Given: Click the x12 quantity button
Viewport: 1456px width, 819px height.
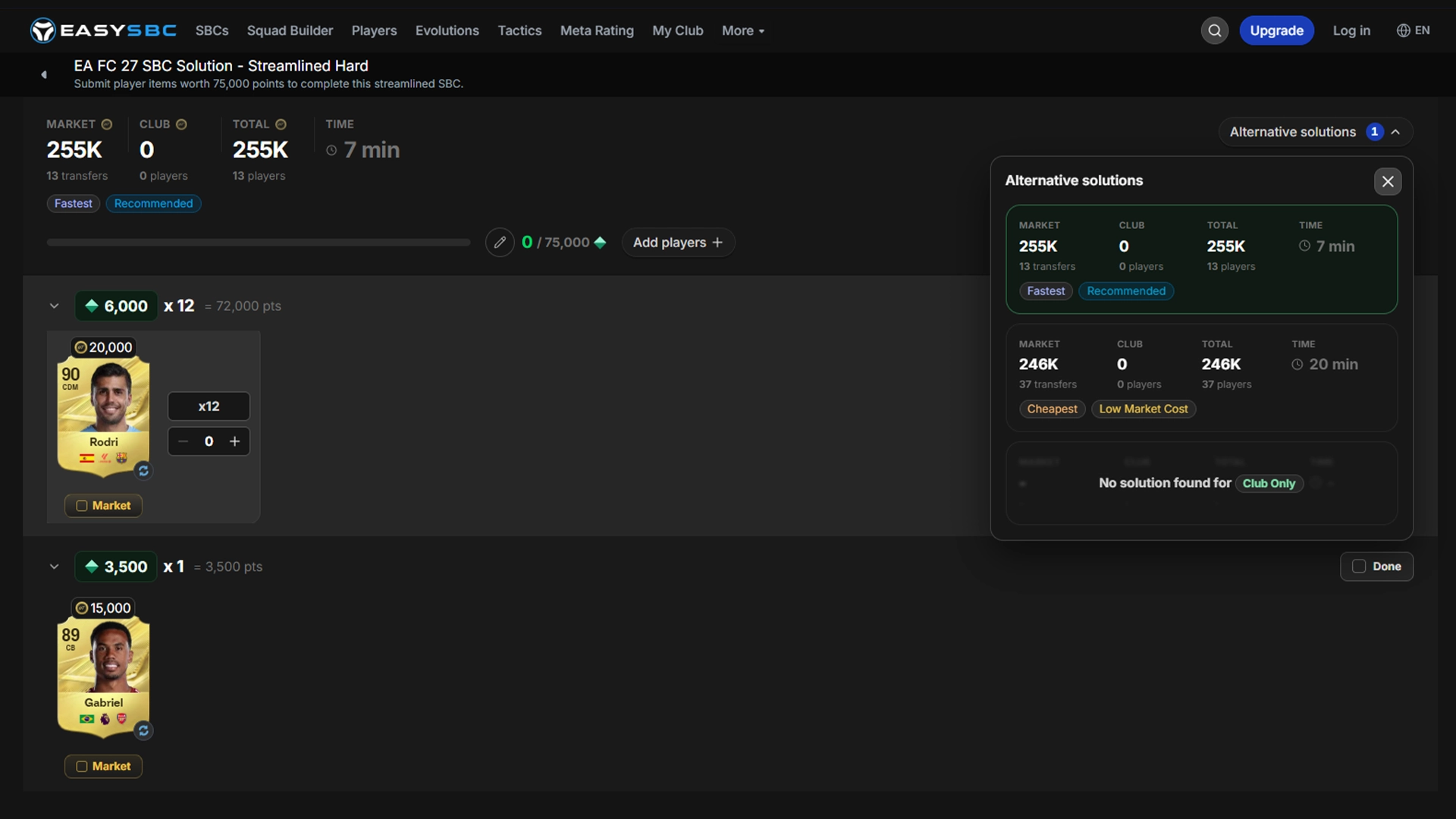Looking at the screenshot, I should coord(209,406).
